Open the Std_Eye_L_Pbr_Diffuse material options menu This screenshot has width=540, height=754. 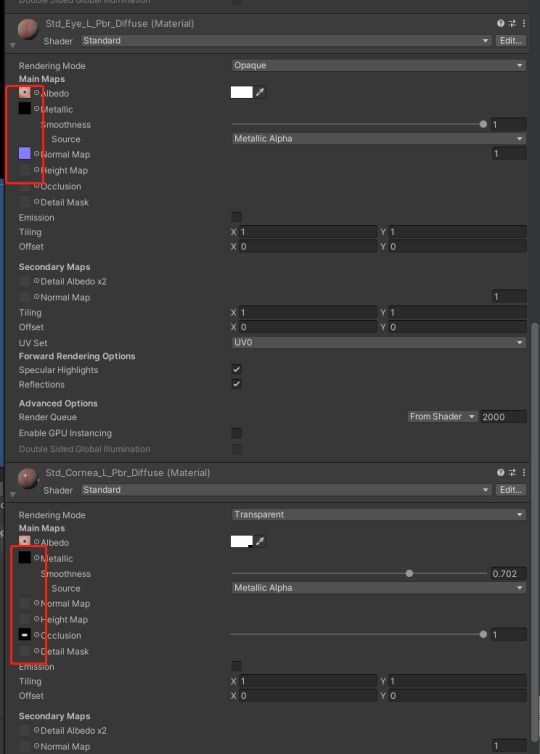524,24
